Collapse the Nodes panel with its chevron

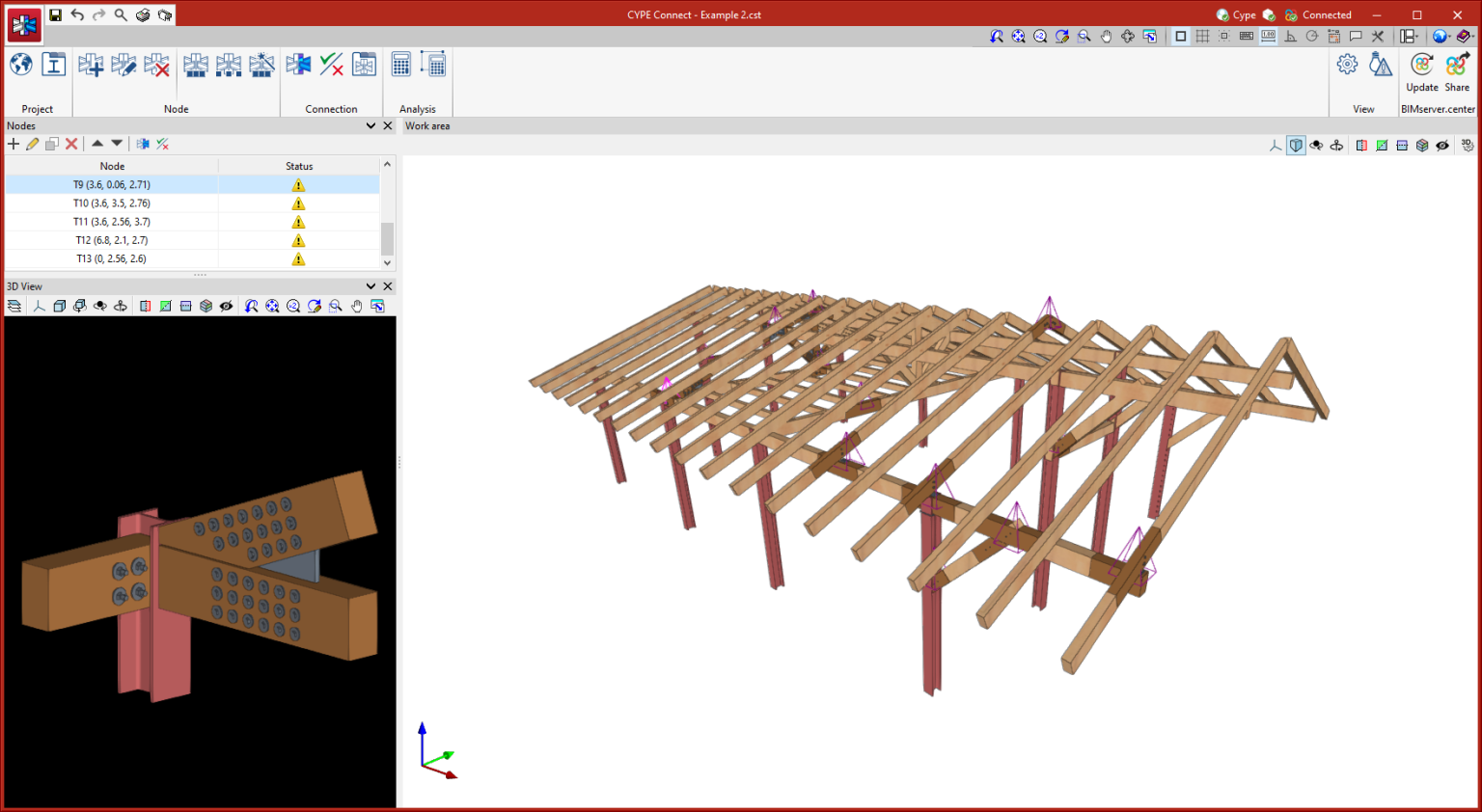(x=371, y=125)
